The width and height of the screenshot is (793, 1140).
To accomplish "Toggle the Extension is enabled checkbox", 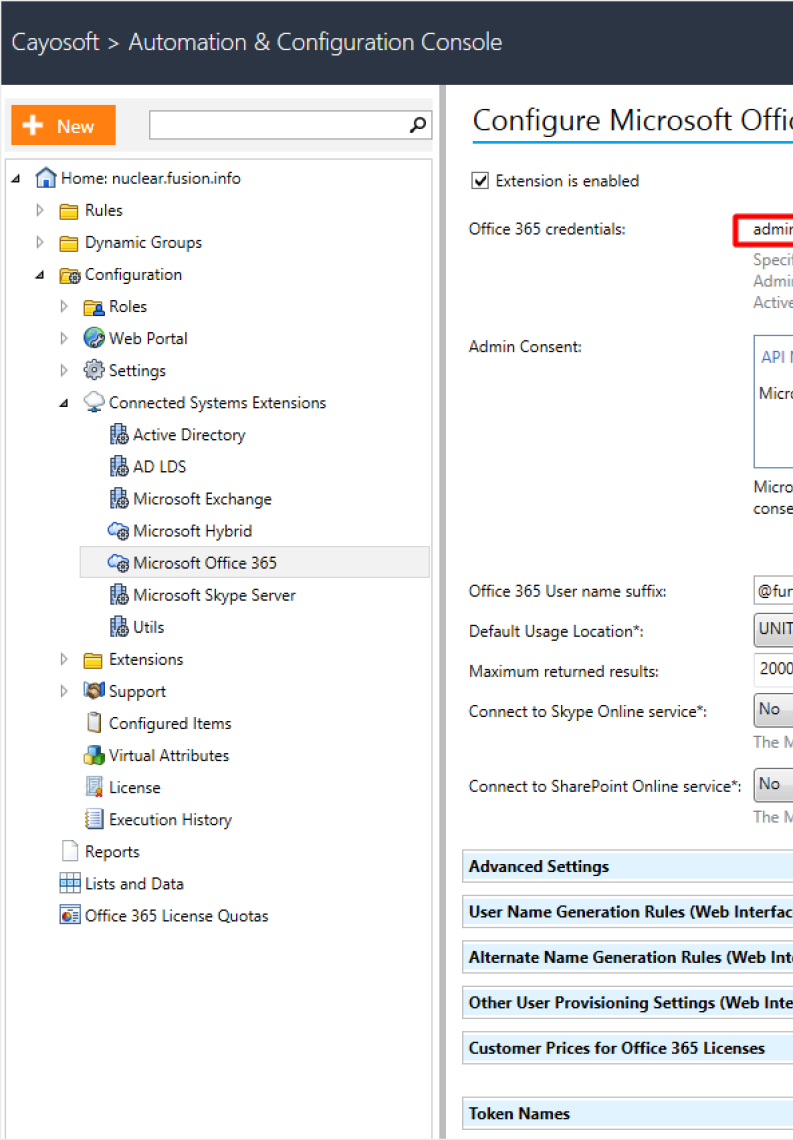I will 480,180.
